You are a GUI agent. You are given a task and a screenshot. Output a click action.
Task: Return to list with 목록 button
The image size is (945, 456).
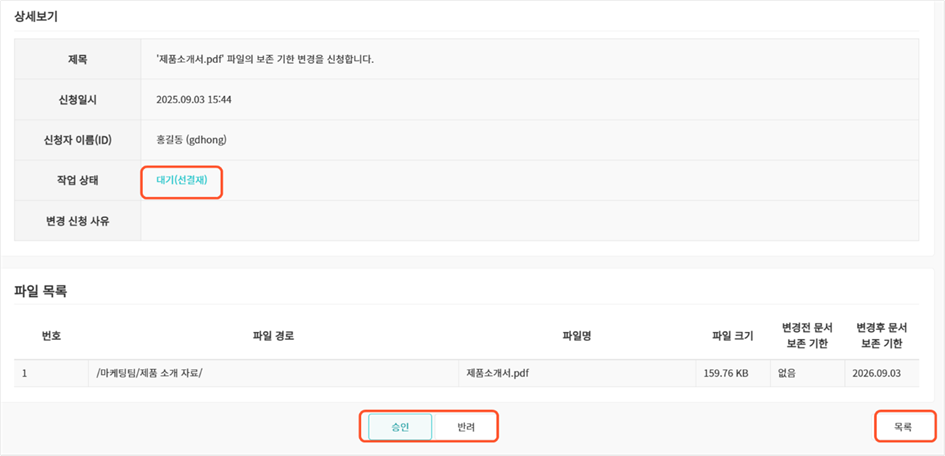(902, 427)
